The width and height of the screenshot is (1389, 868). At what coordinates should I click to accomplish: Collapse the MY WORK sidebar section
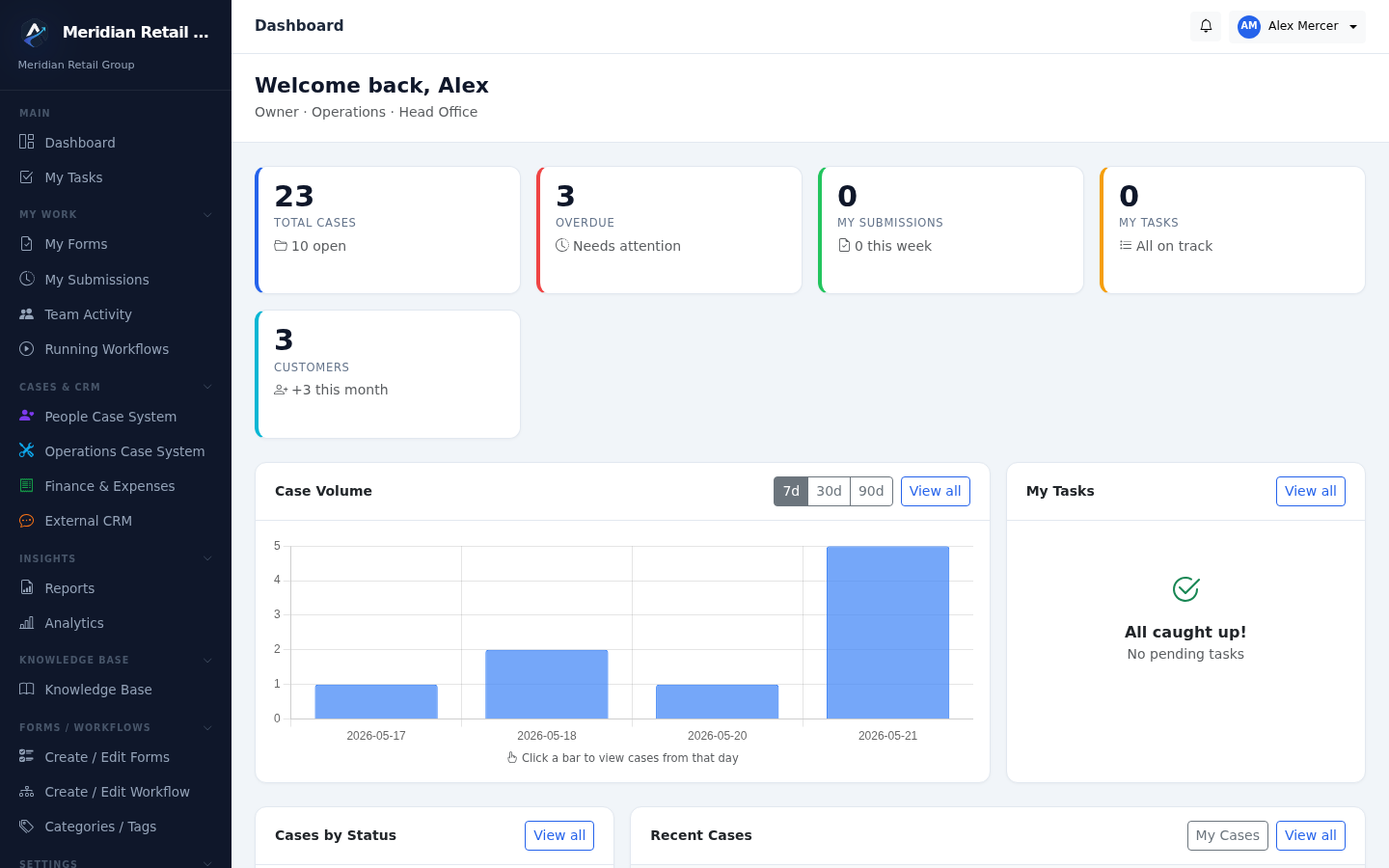pyautogui.click(x=207, y=215)
